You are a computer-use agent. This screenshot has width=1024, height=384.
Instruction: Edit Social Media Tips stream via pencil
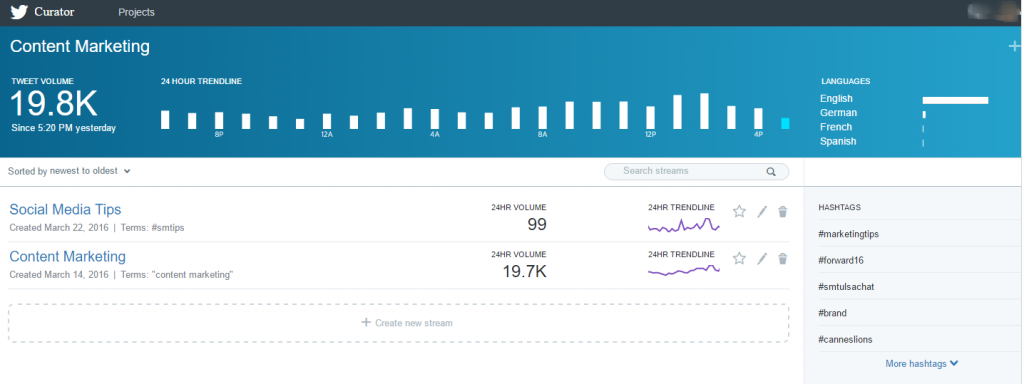[761, 212]
